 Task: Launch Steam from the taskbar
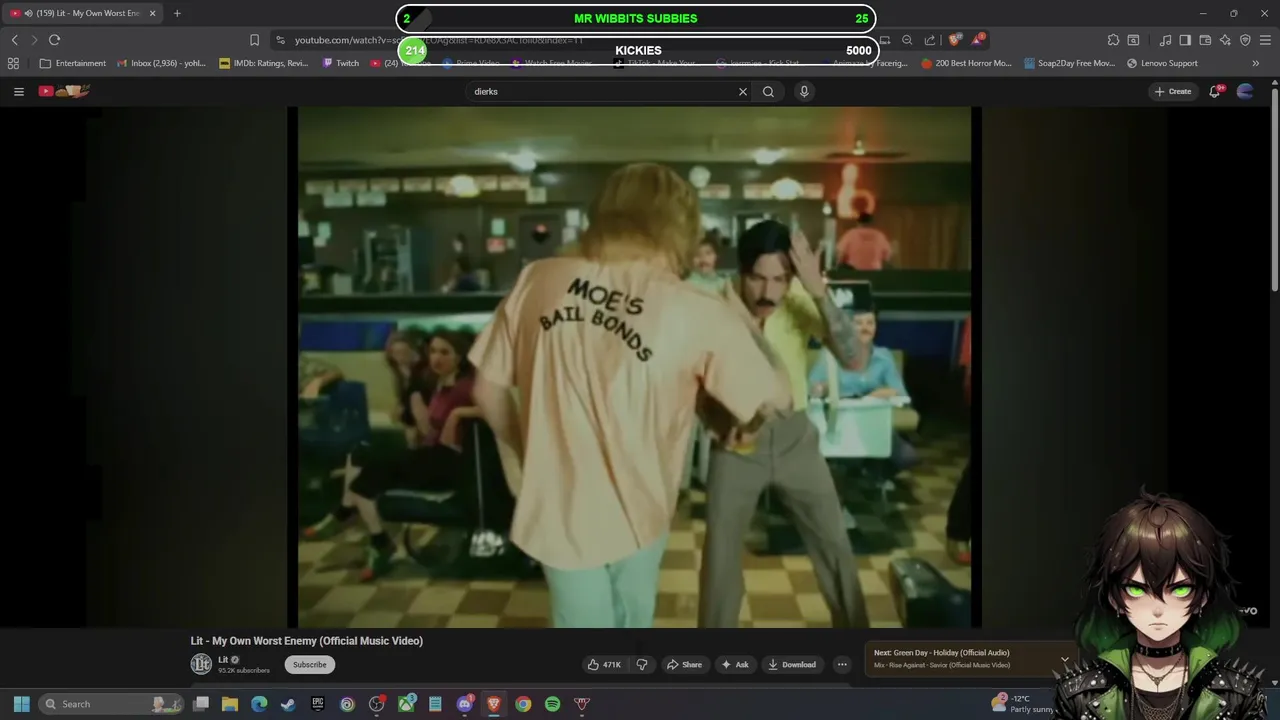coord(288,704)
